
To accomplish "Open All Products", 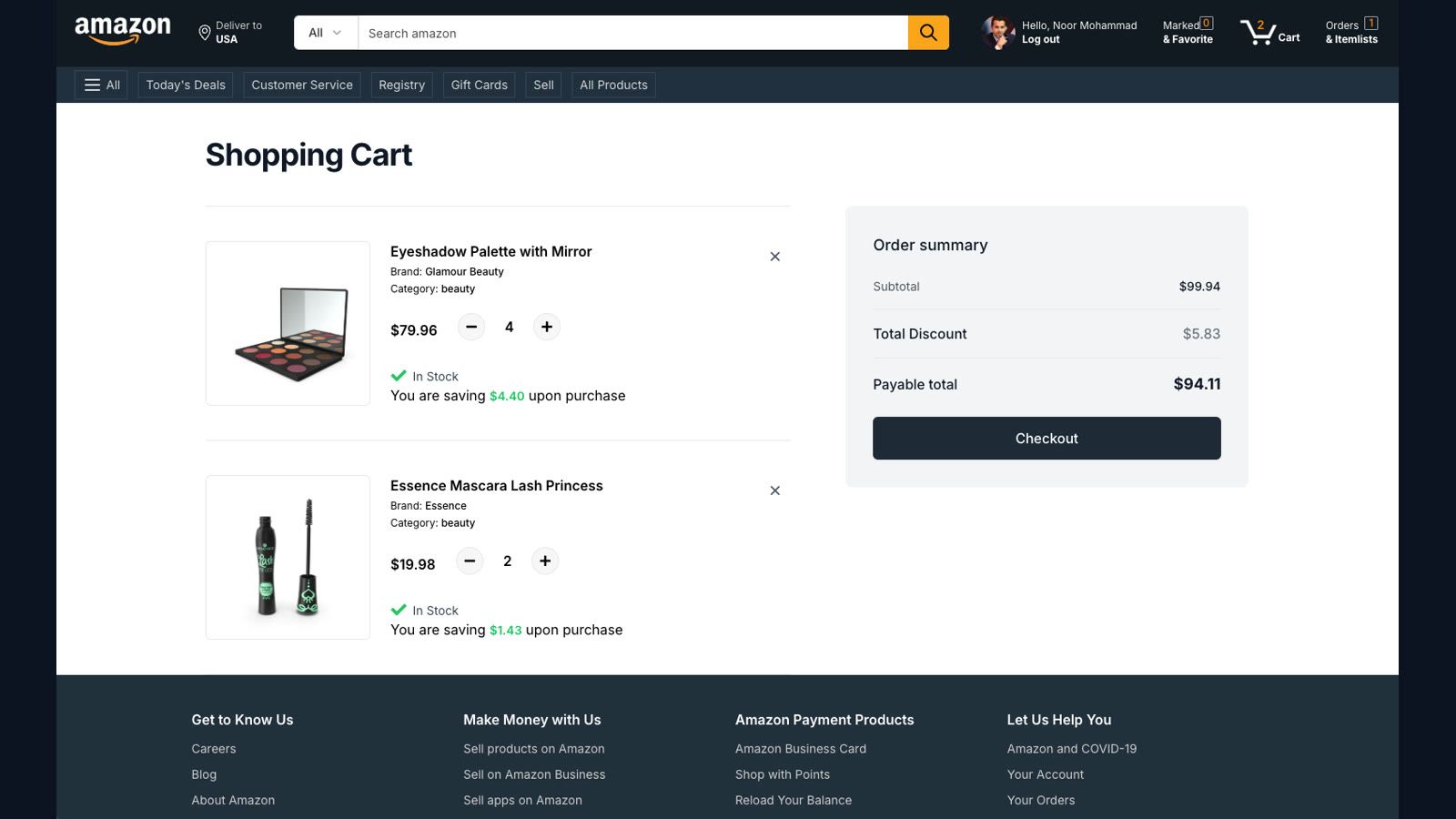I will click(613, 85).
